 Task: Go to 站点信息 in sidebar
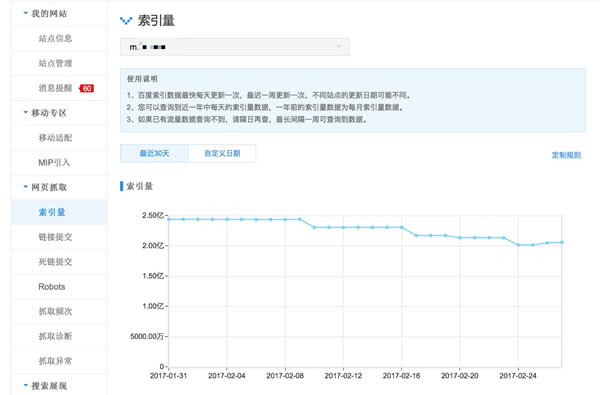coord(55,38)
